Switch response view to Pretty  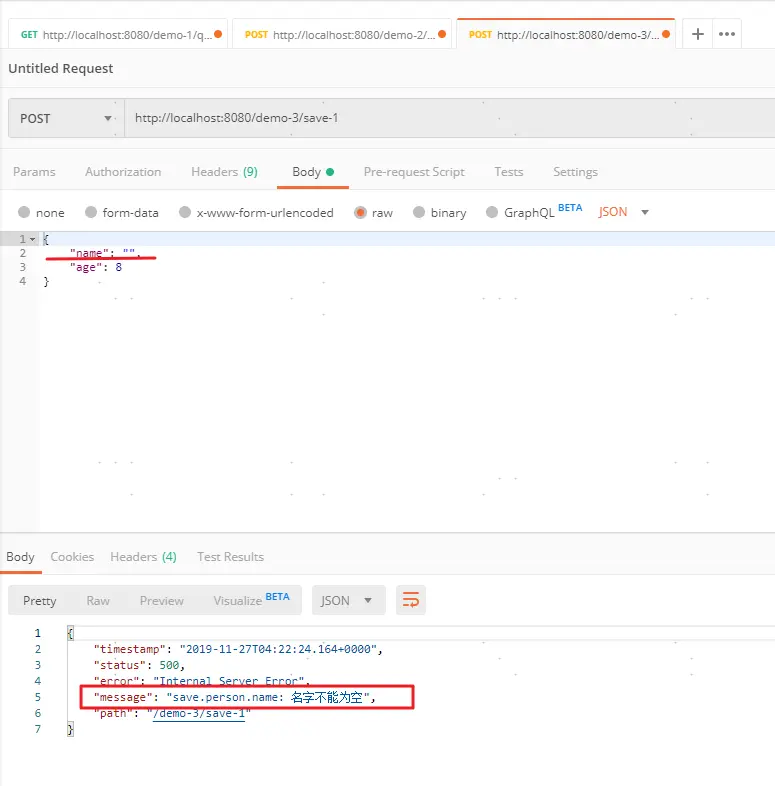tap(40, 601)
